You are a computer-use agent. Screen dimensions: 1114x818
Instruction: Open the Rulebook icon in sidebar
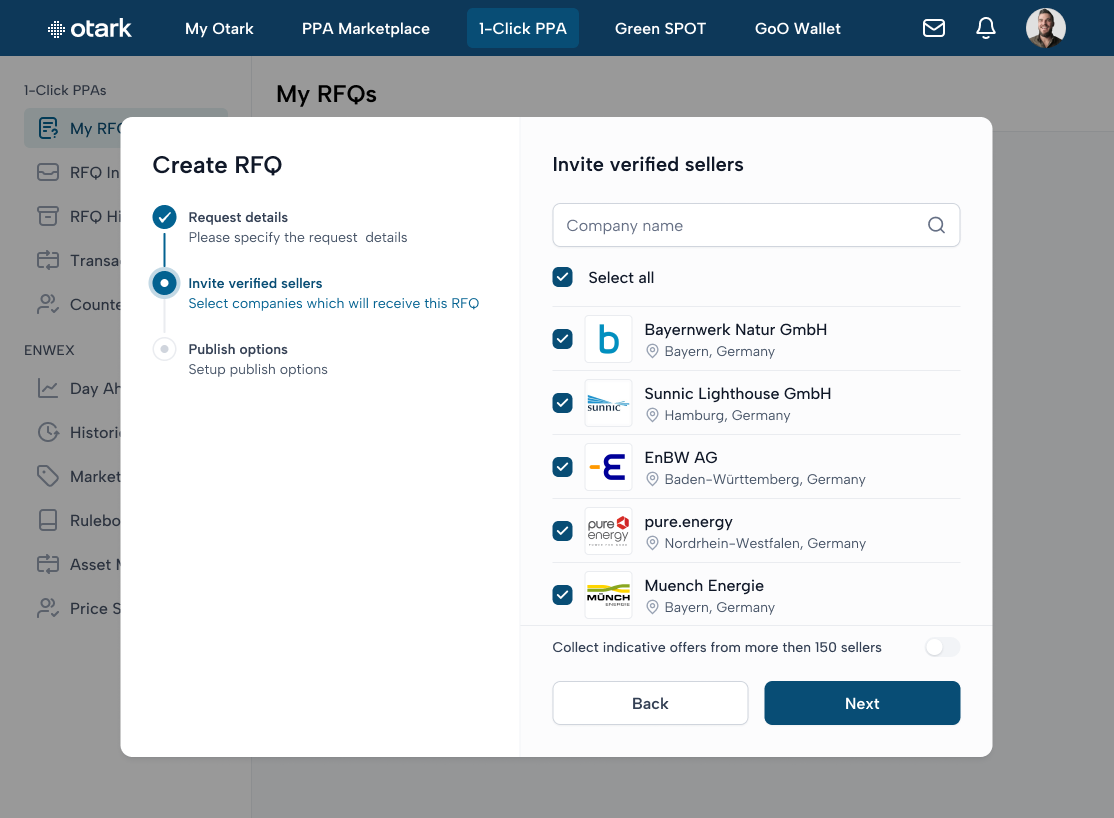(47, 520)
